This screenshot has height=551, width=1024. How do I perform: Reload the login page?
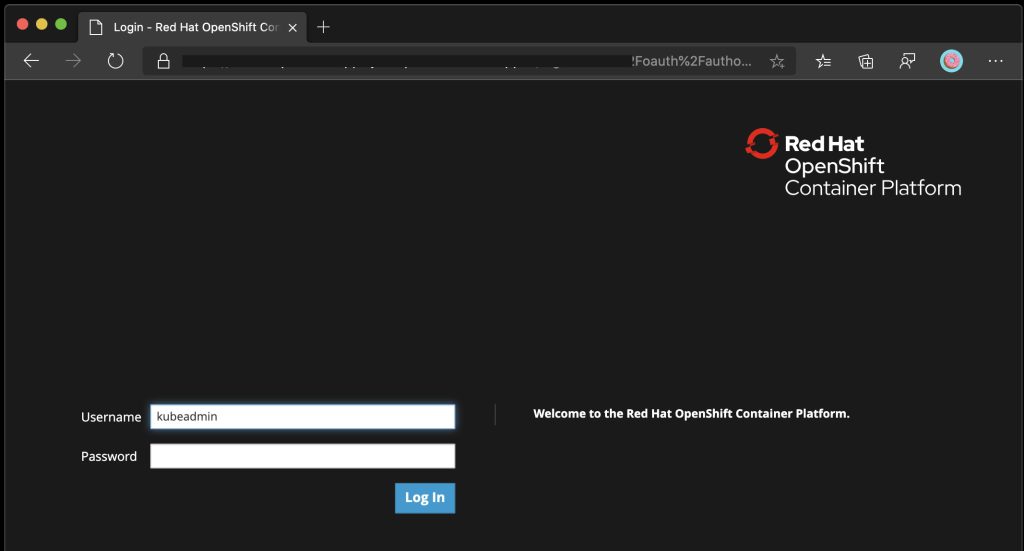(116, 61)
